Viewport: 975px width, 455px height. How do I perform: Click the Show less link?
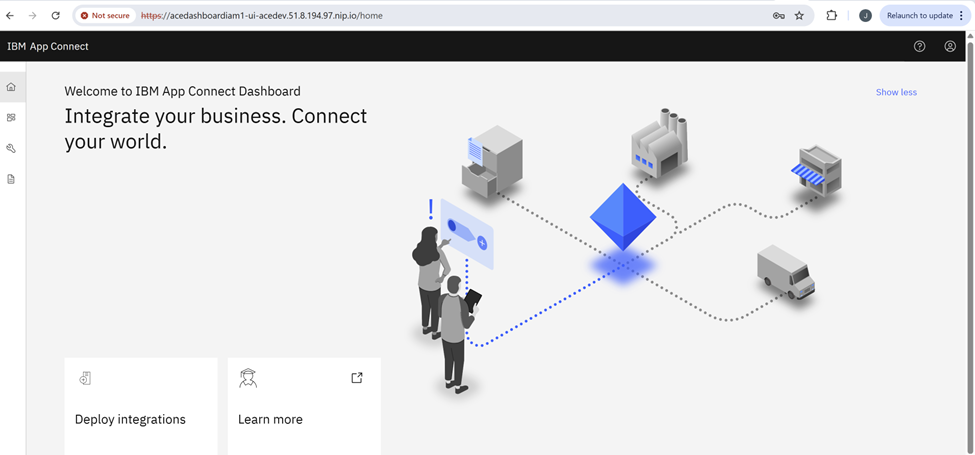click(x=896, y=92)
